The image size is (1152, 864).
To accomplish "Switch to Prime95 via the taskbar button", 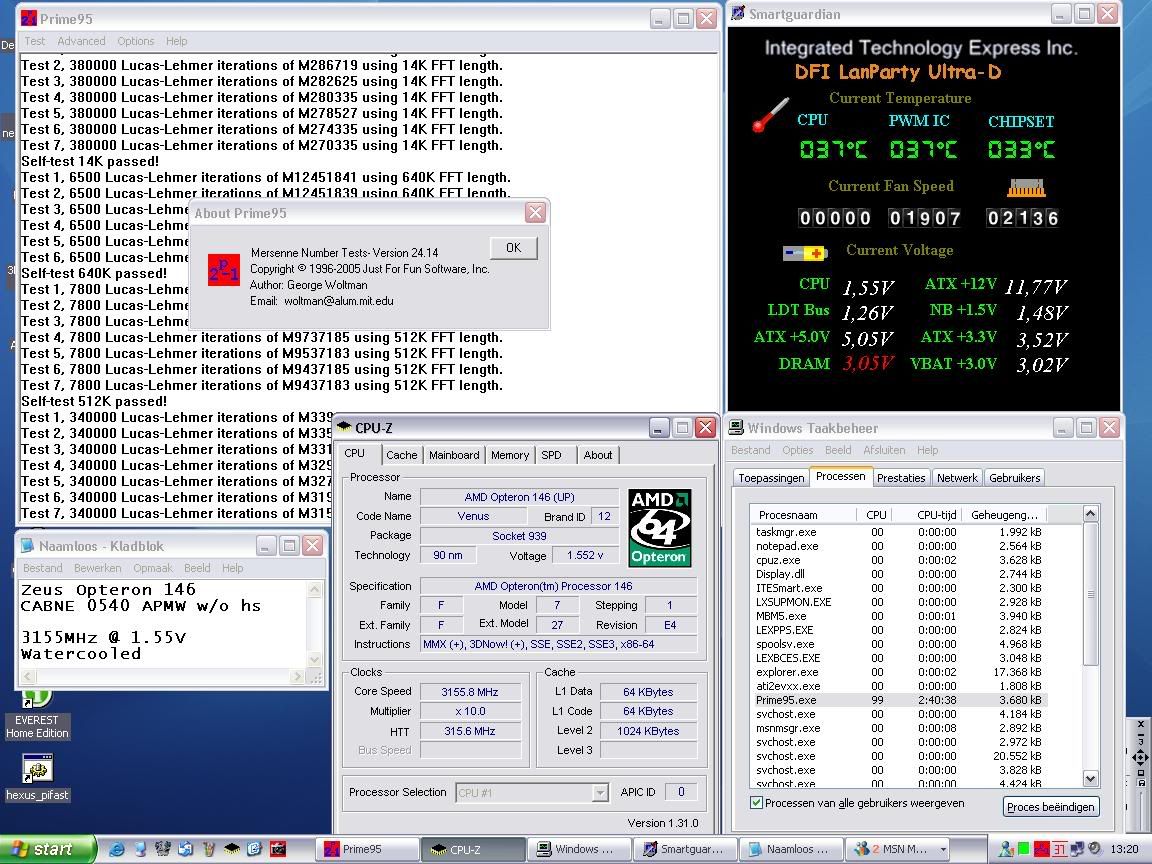I will coord(368,849).
